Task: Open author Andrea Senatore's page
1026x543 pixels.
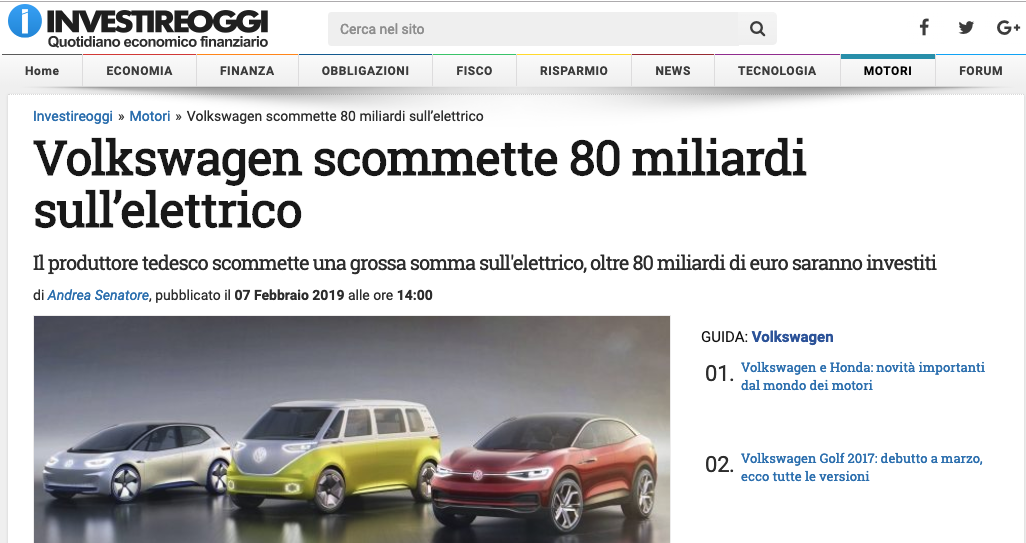Action: coord(98,295)
